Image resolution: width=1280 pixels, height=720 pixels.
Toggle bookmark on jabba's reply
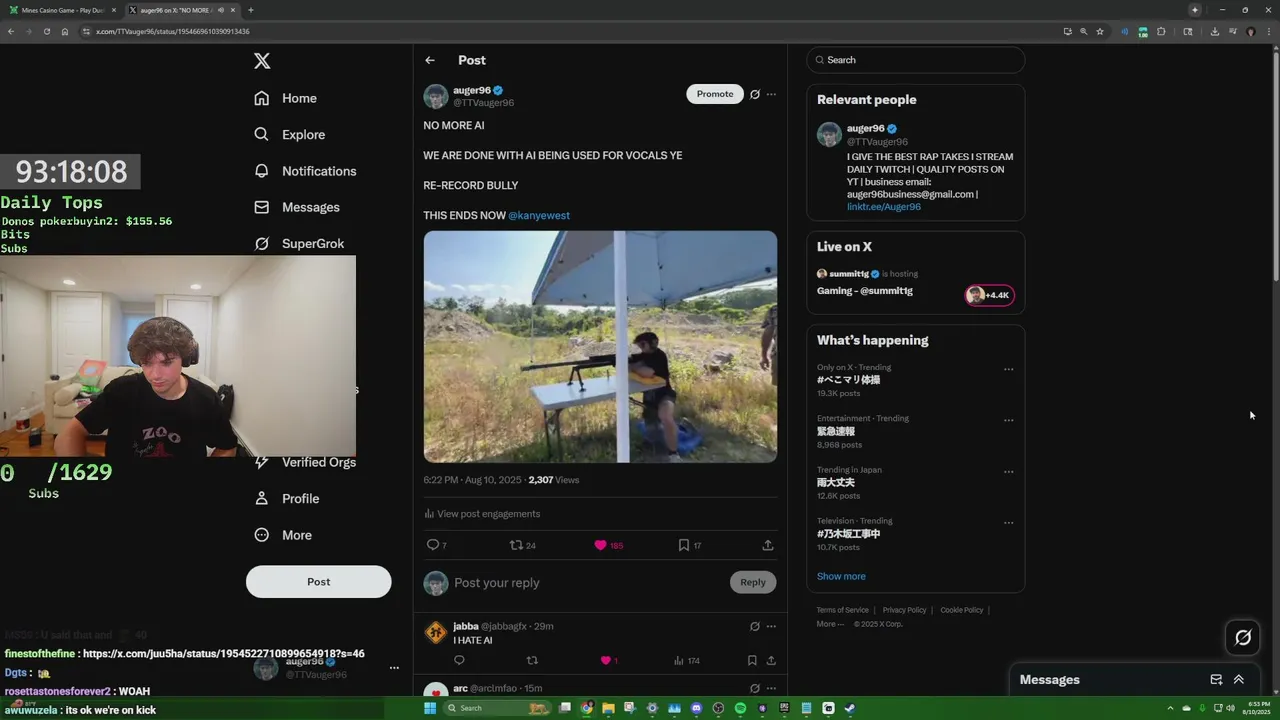(x=752, y=660)
